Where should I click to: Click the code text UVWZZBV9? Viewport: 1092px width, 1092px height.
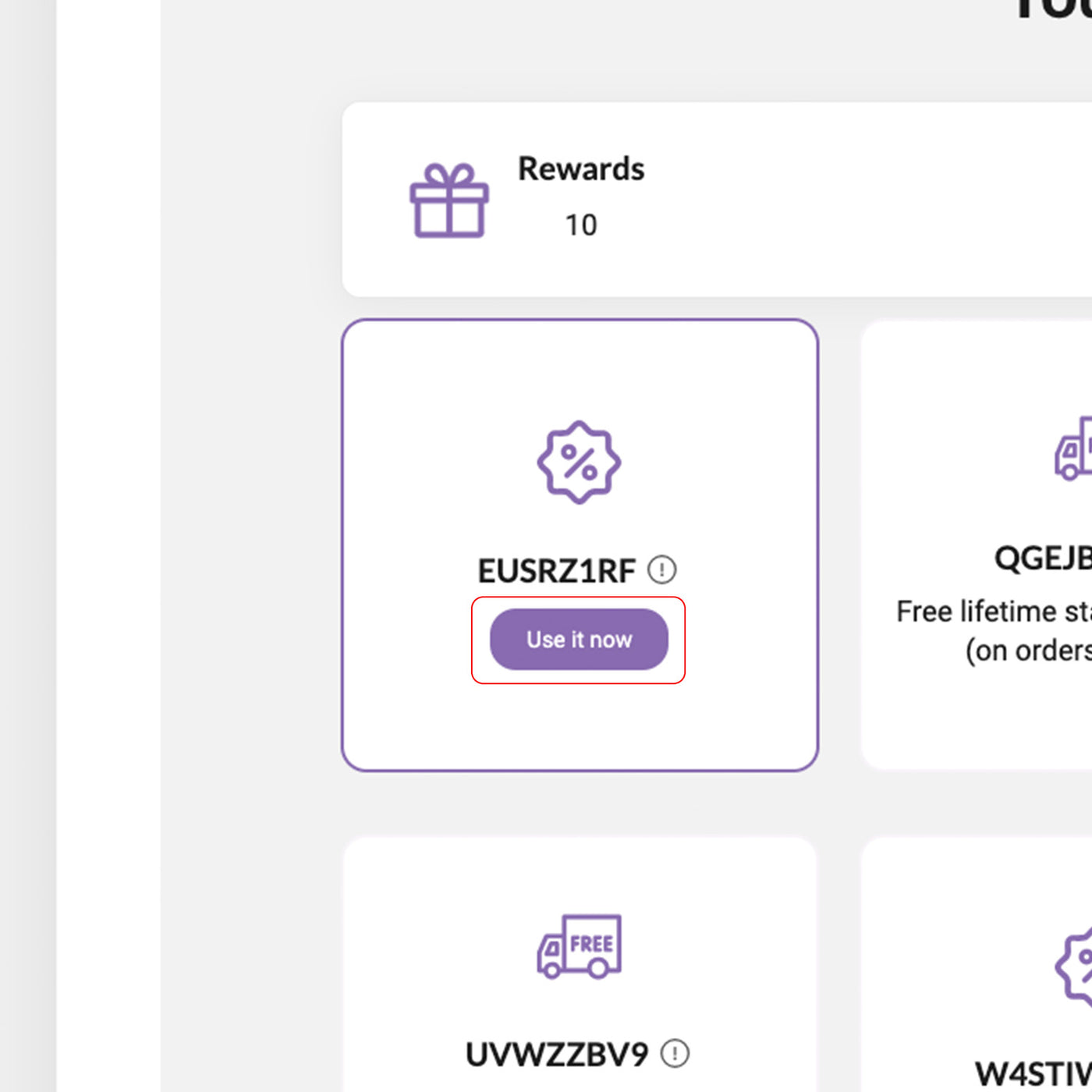coord(556,1052)
